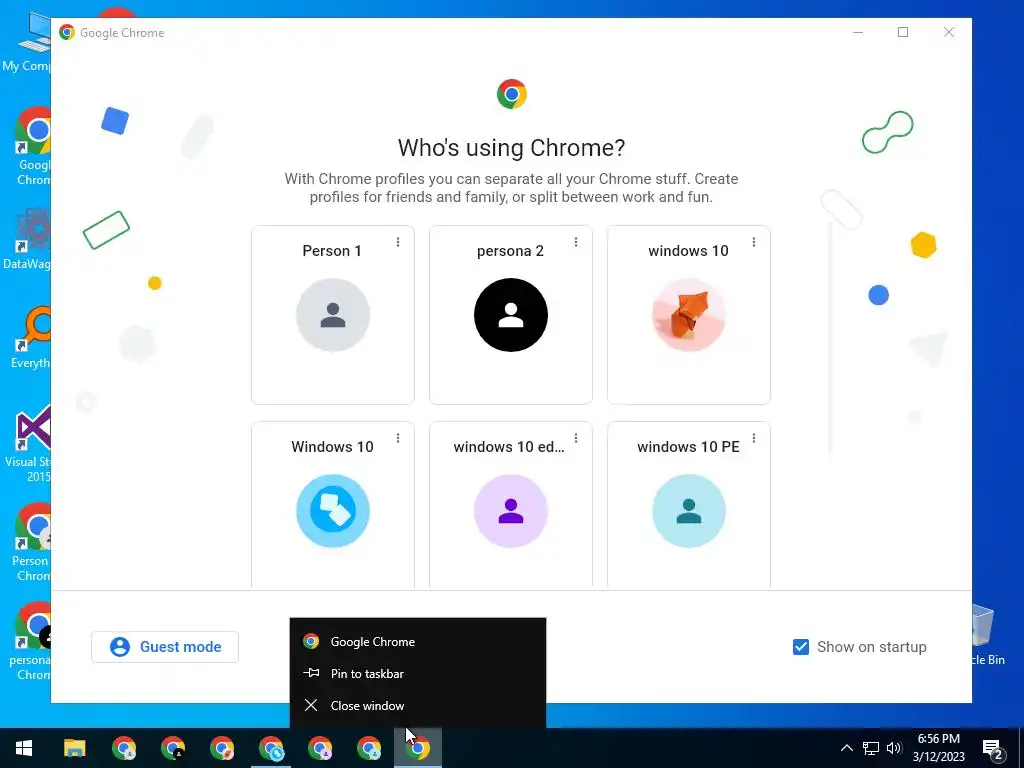
Task: Minimize the Google Chrome profile window
Action: pyautogui.click(x=858, y=32)
